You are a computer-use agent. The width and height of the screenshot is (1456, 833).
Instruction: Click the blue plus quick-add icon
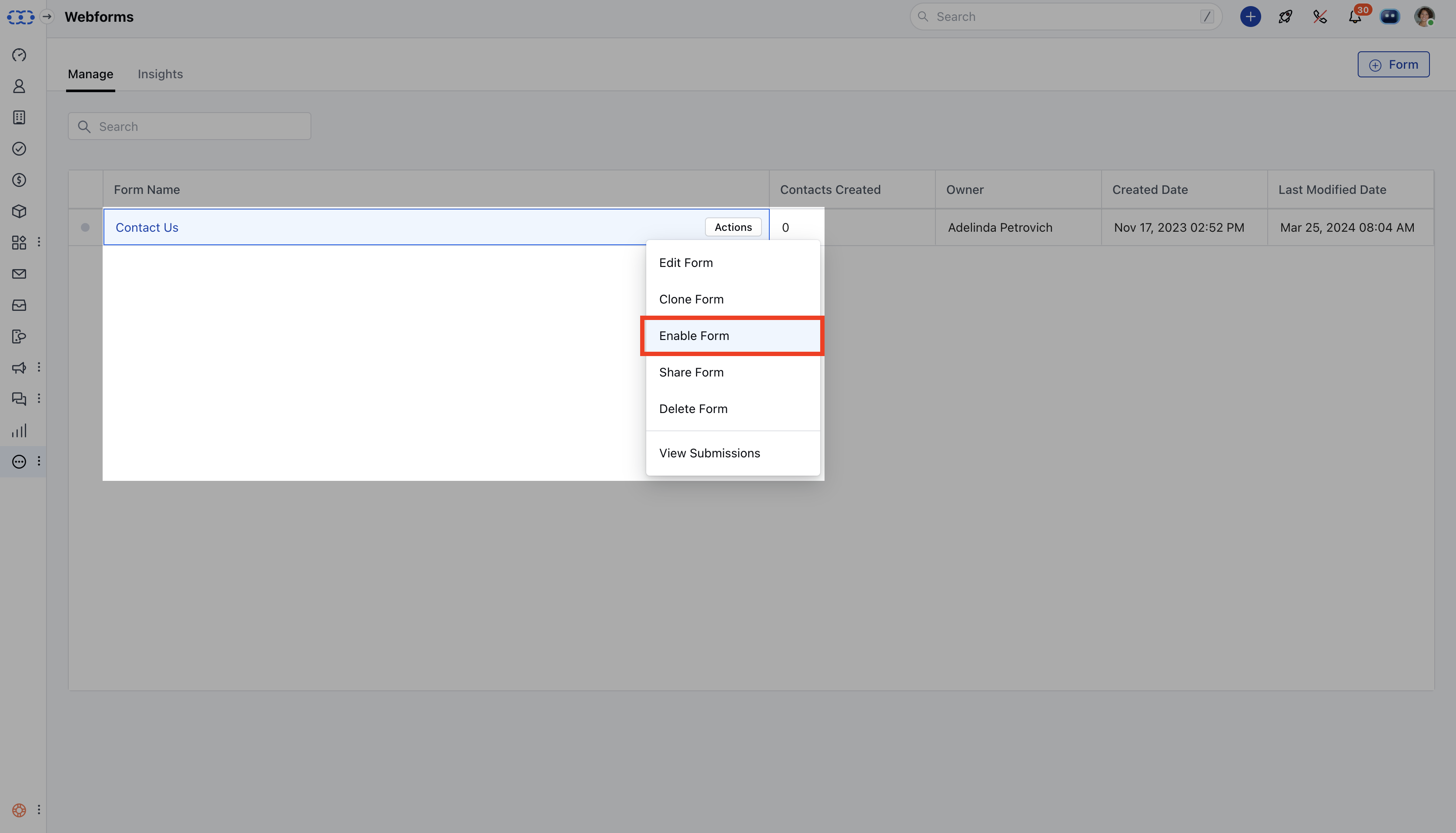click(1250, 17)
